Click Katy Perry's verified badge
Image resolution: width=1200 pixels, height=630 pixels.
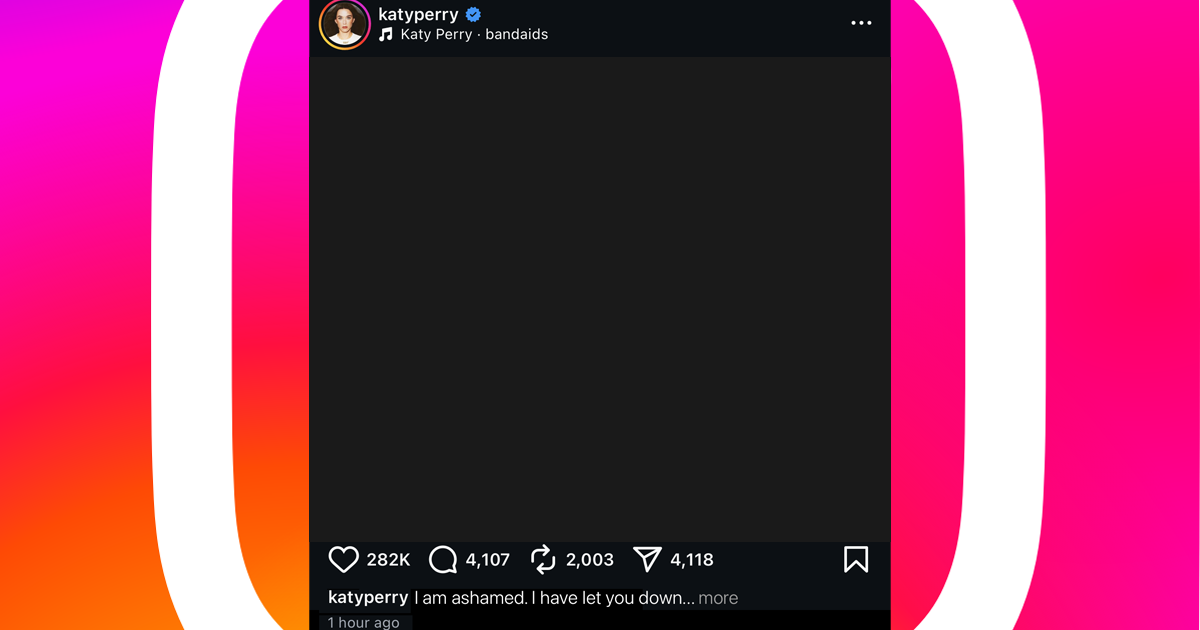coord(471,14)
